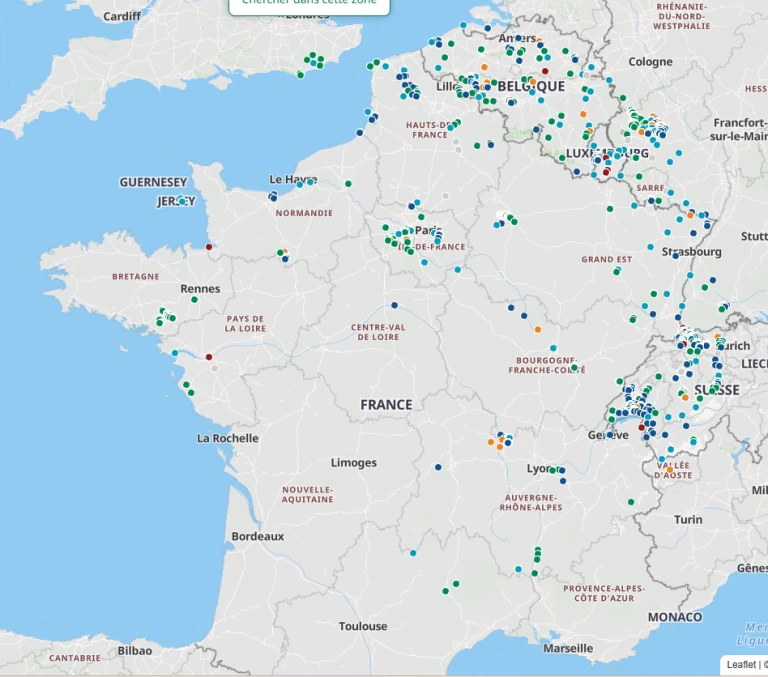Select the green marker on England's south coast
768x677 pixels.
301,75
